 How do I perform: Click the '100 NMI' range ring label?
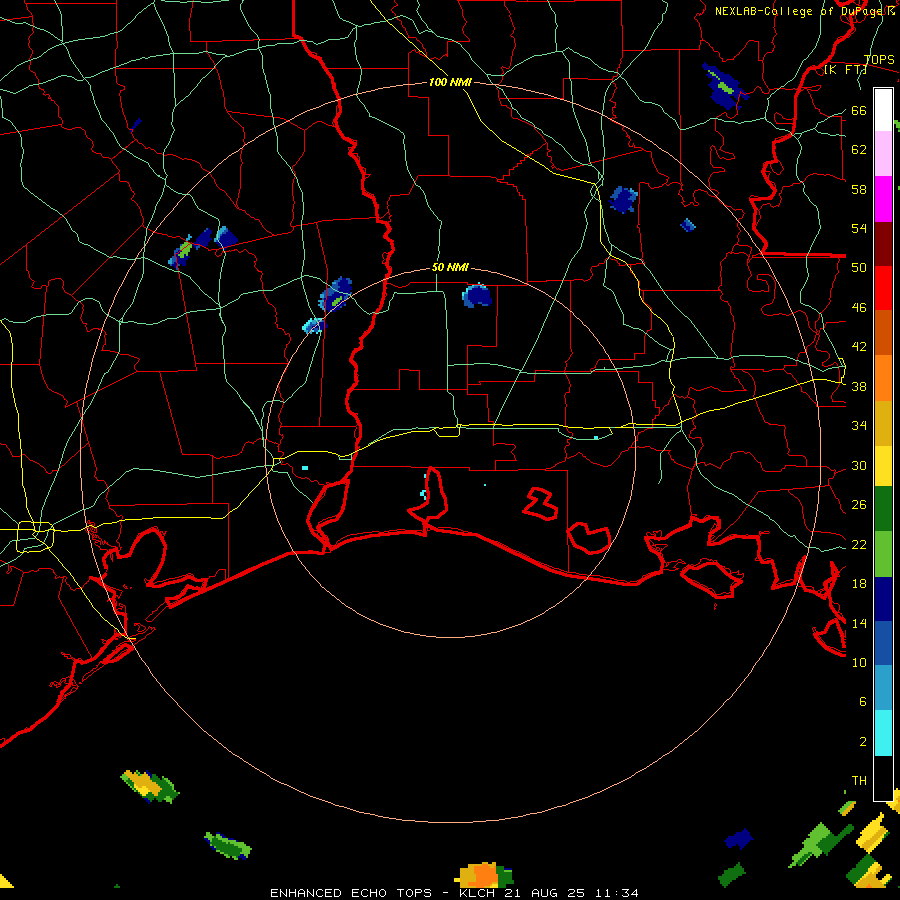[x=450, y=83]
